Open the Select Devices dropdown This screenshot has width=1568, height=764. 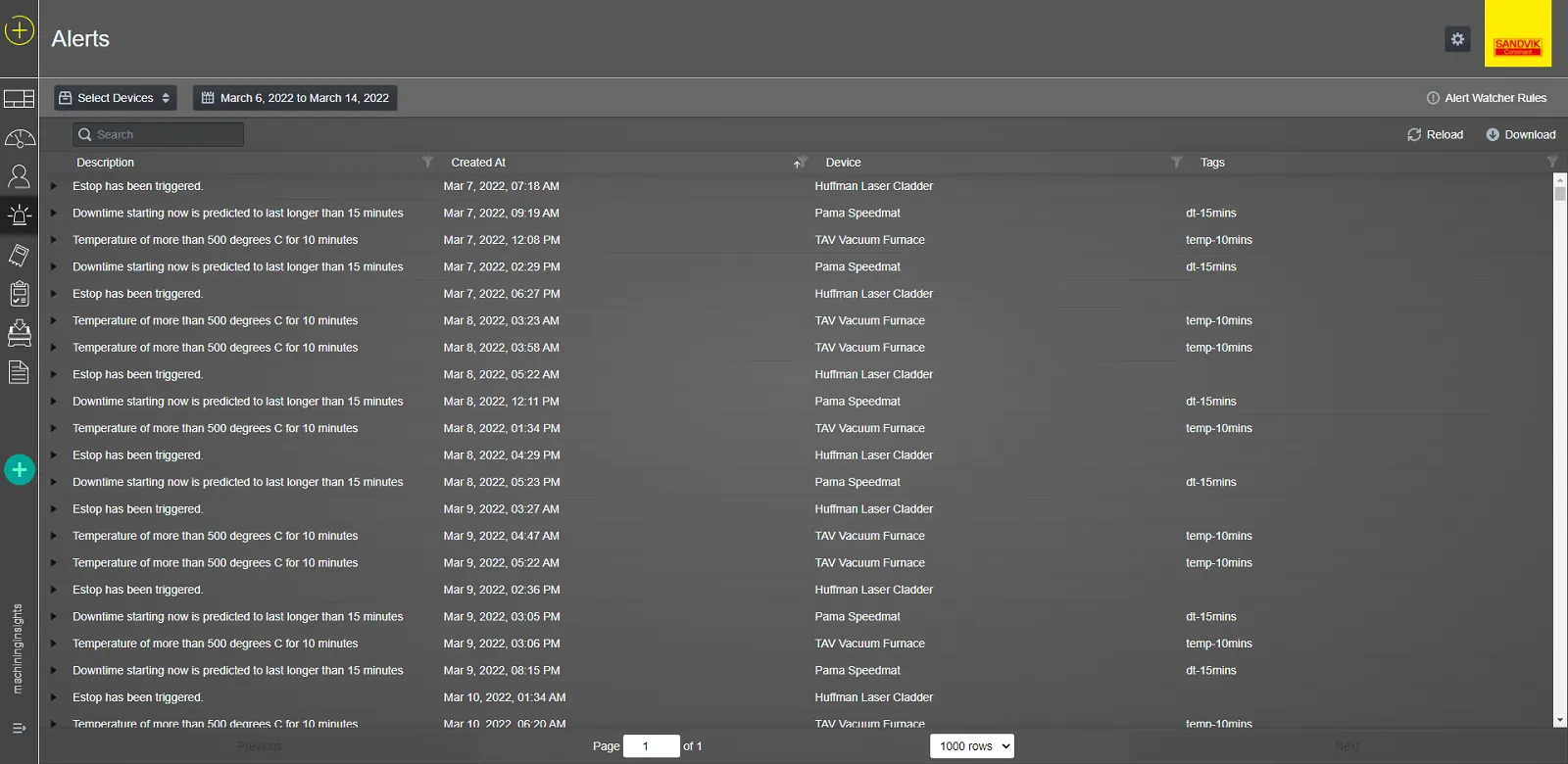(x=116, y=98)
